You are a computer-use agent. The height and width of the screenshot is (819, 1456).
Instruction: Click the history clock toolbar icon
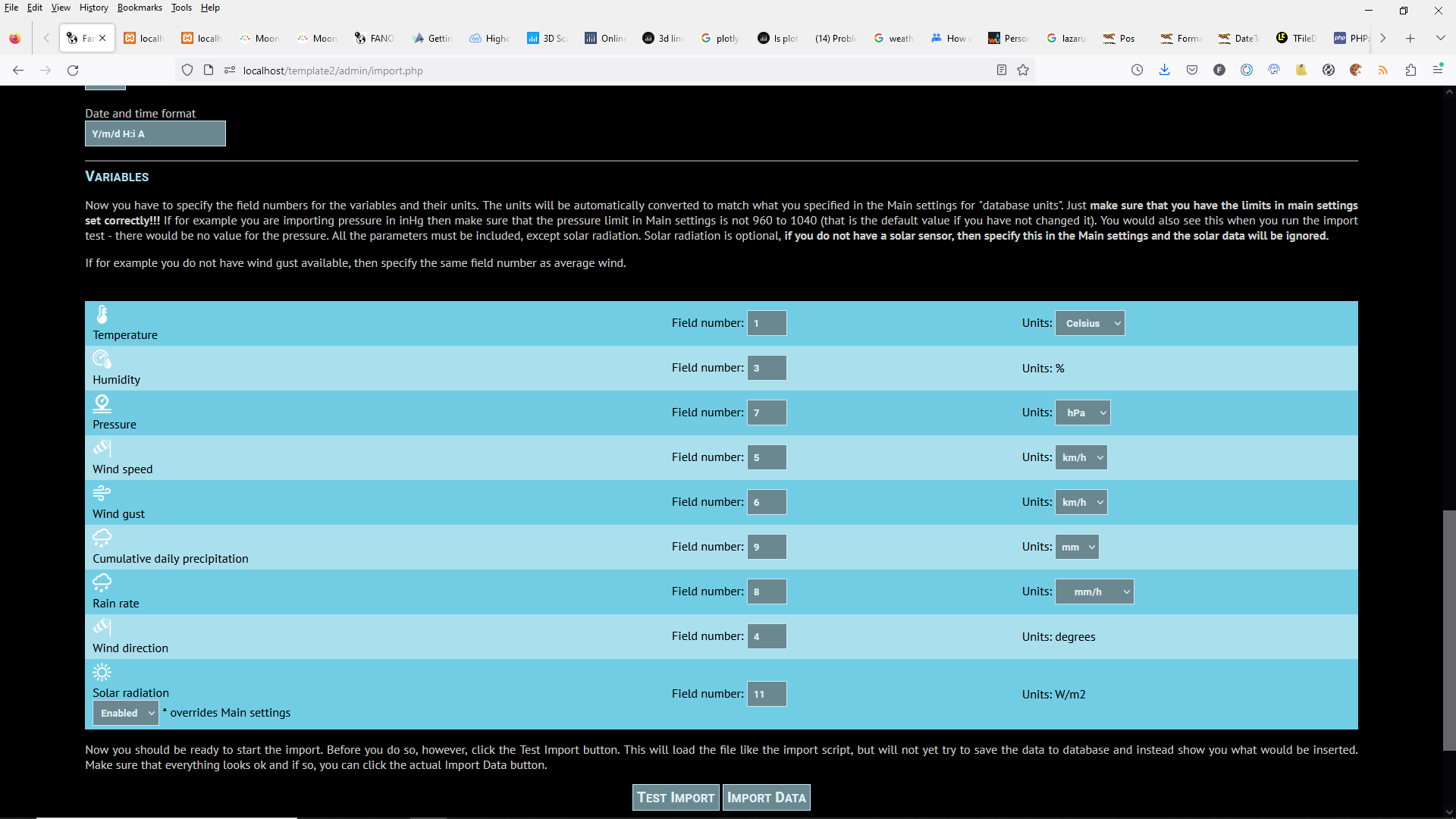point(1137,71)
